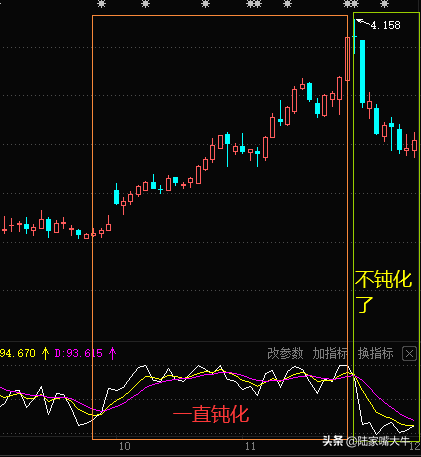Click the month label 11 on the date axis

coord(250,446)
